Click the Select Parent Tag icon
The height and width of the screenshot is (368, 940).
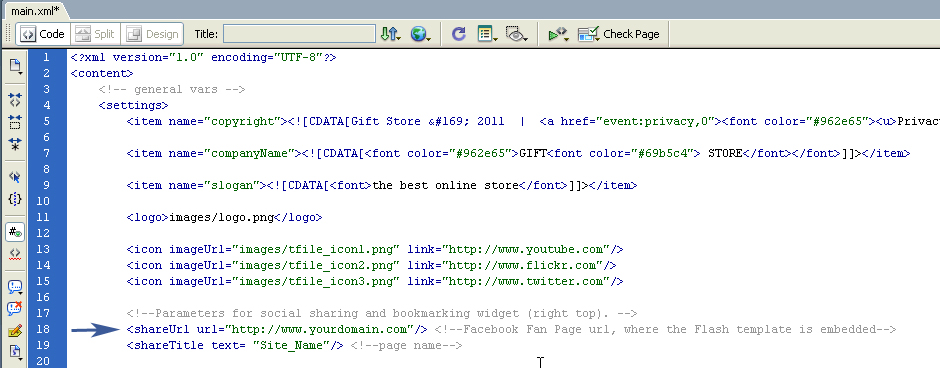16,176
